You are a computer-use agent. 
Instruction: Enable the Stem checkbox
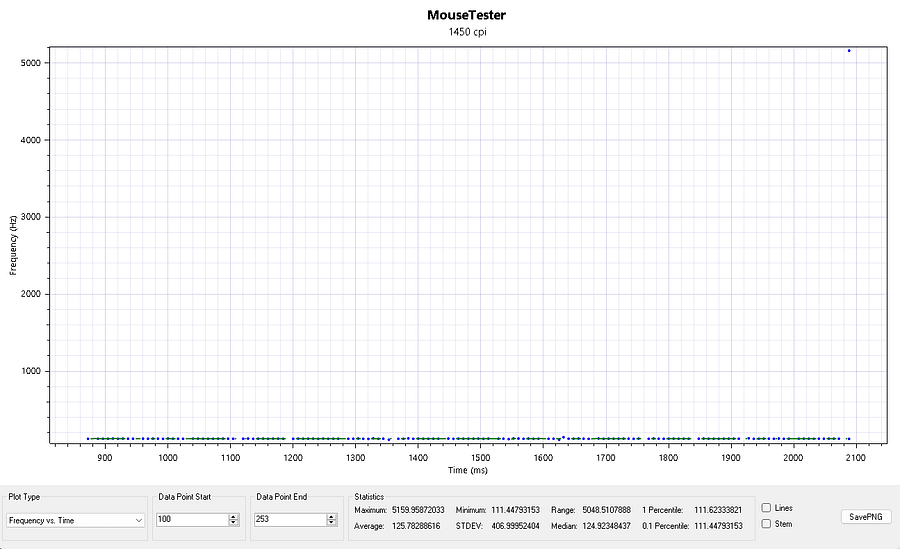(766, 524)
